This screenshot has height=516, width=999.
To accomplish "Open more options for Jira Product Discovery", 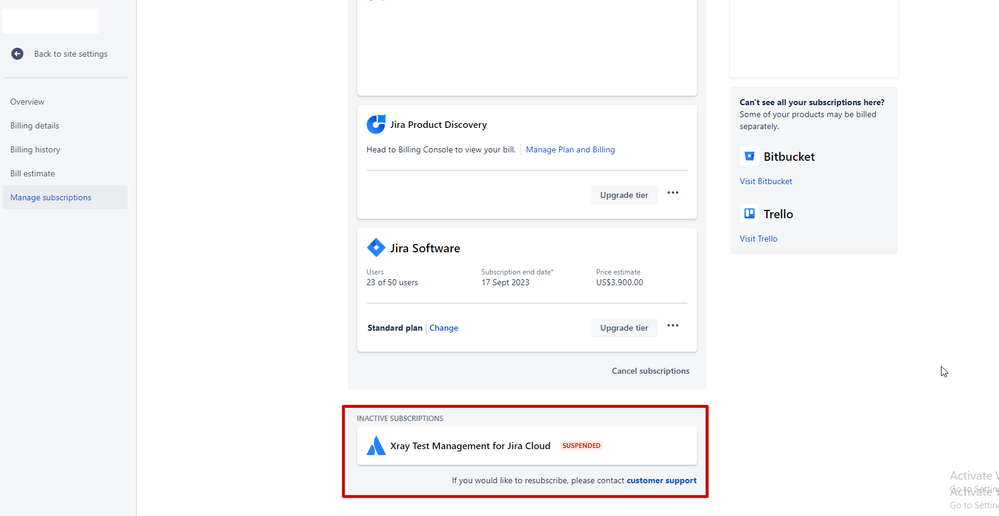I will tap(673, 193).
